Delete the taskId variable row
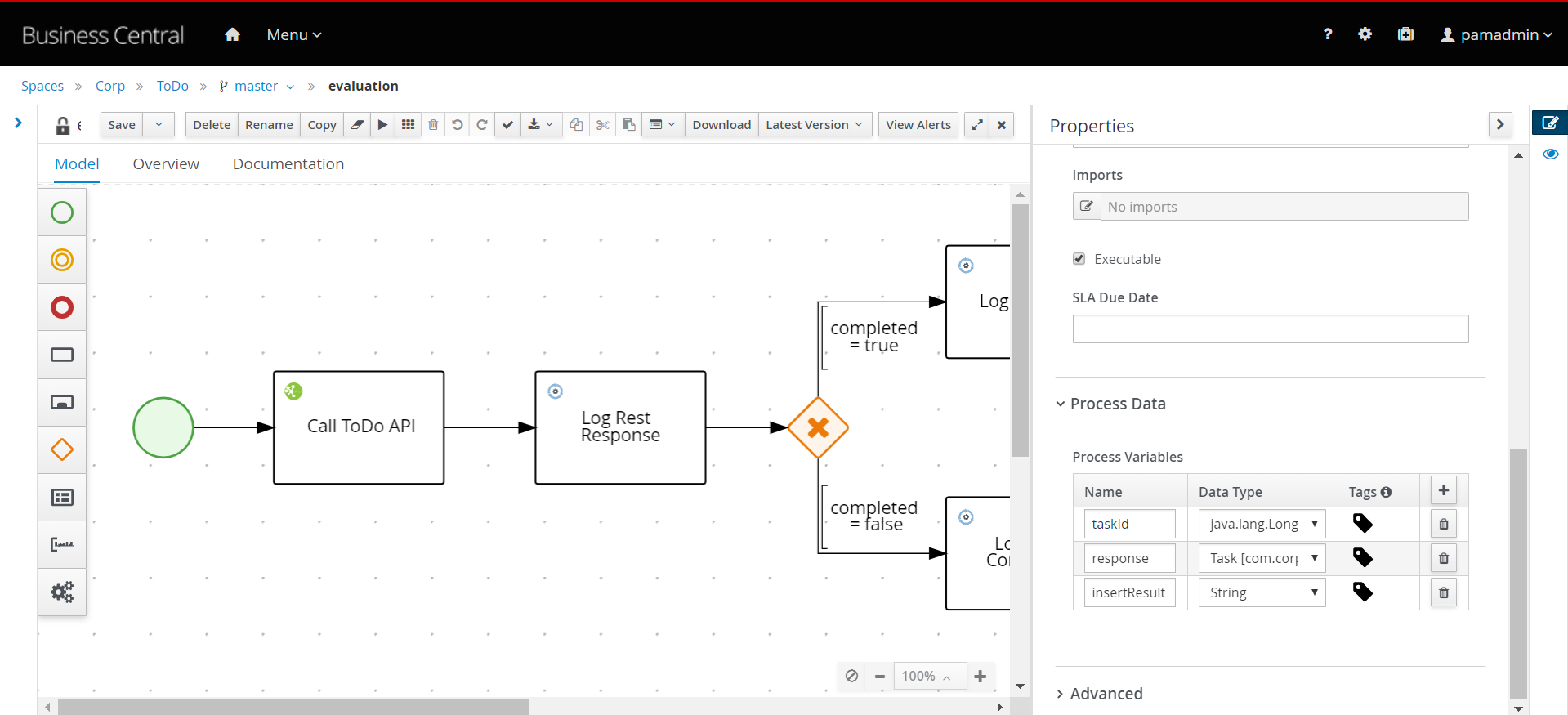The width and height of the screenshot is (1568, 715). click(x=1444, y=524)
